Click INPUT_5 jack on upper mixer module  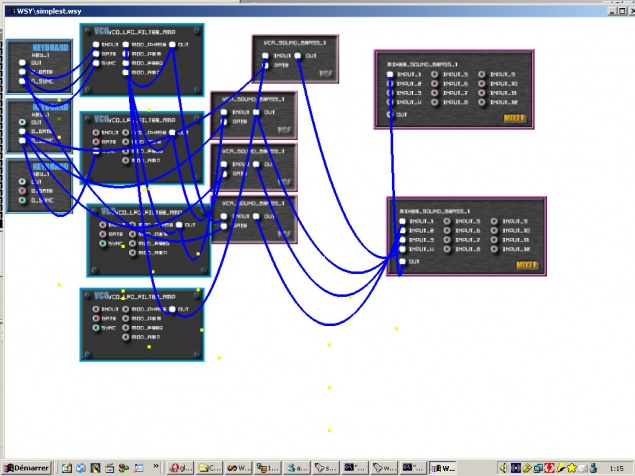click(436, 74)
